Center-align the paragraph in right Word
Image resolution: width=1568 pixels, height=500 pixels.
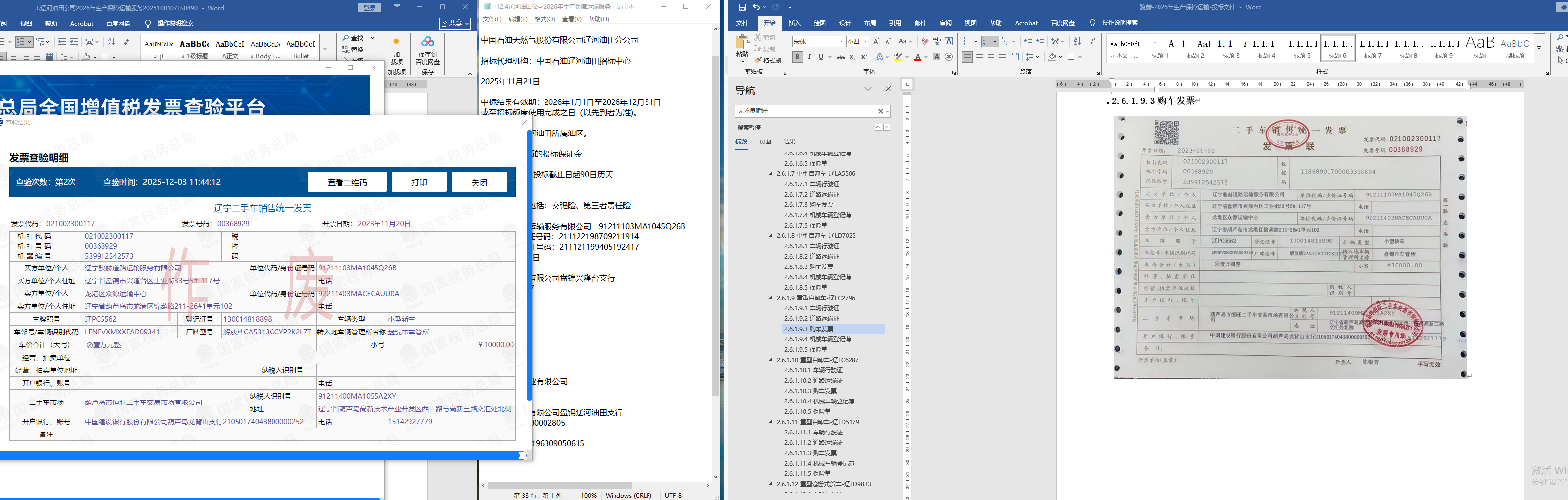979,57
